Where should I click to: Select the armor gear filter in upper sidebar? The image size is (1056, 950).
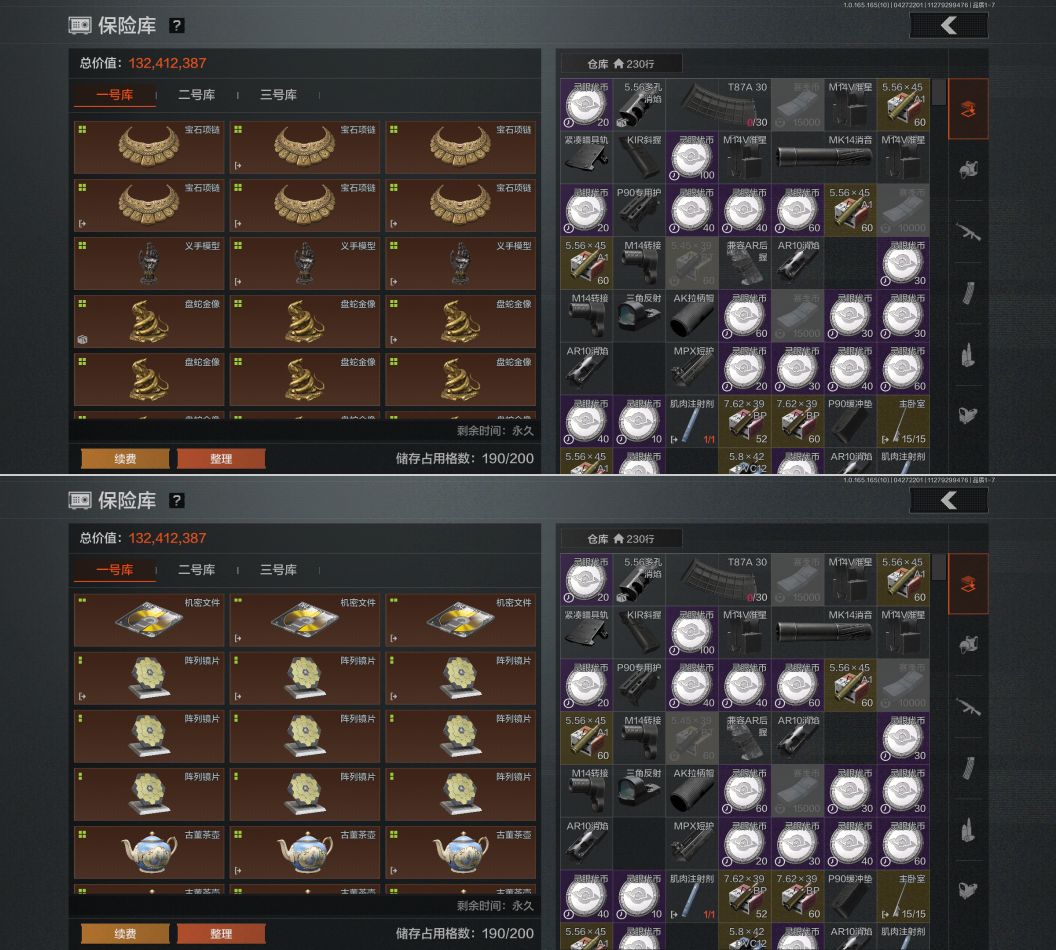pos(968,170)
